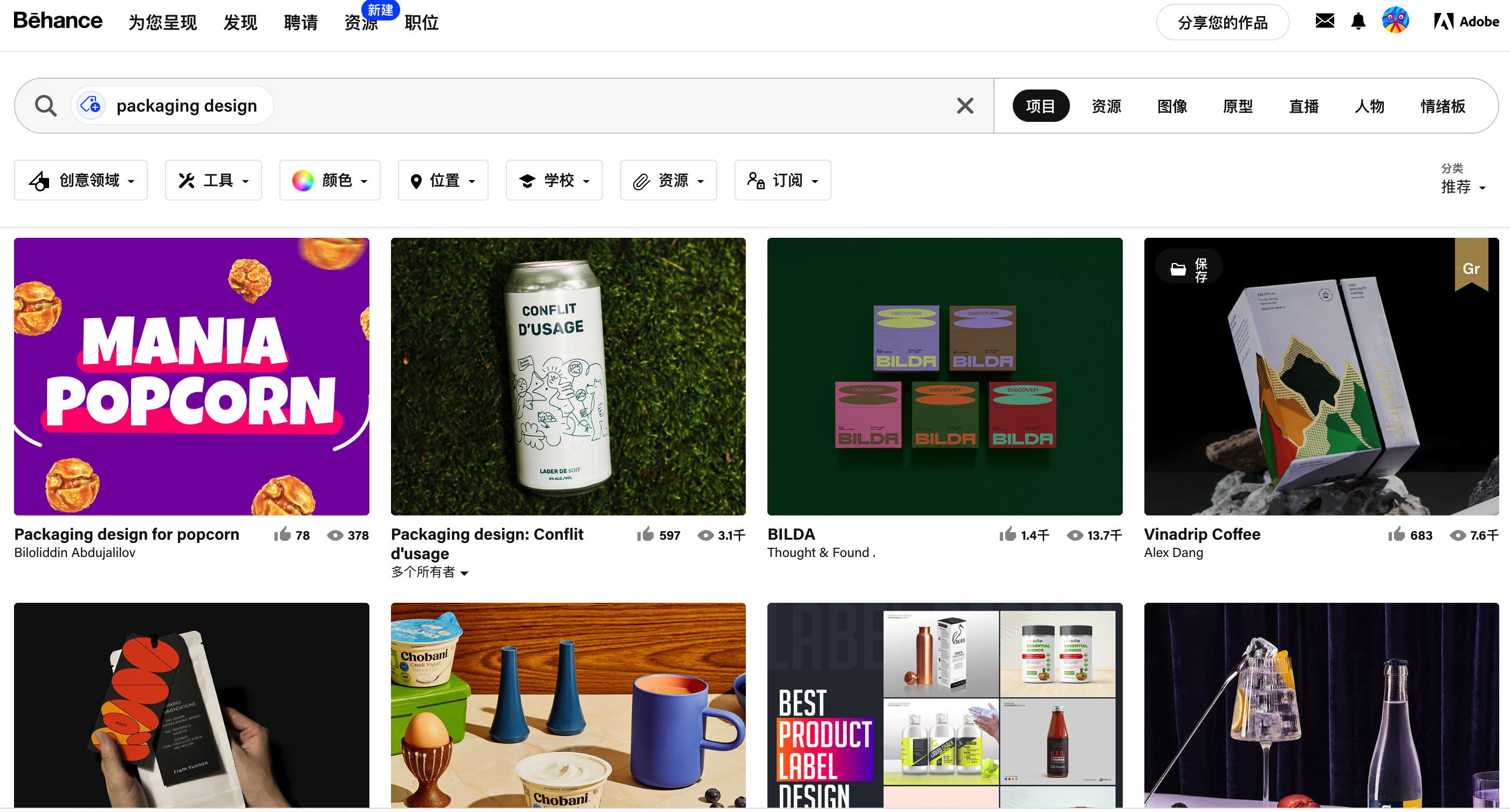The image size is (1510, 812).
Task: Click the Adobe logo
Action: click(1466, 22)
